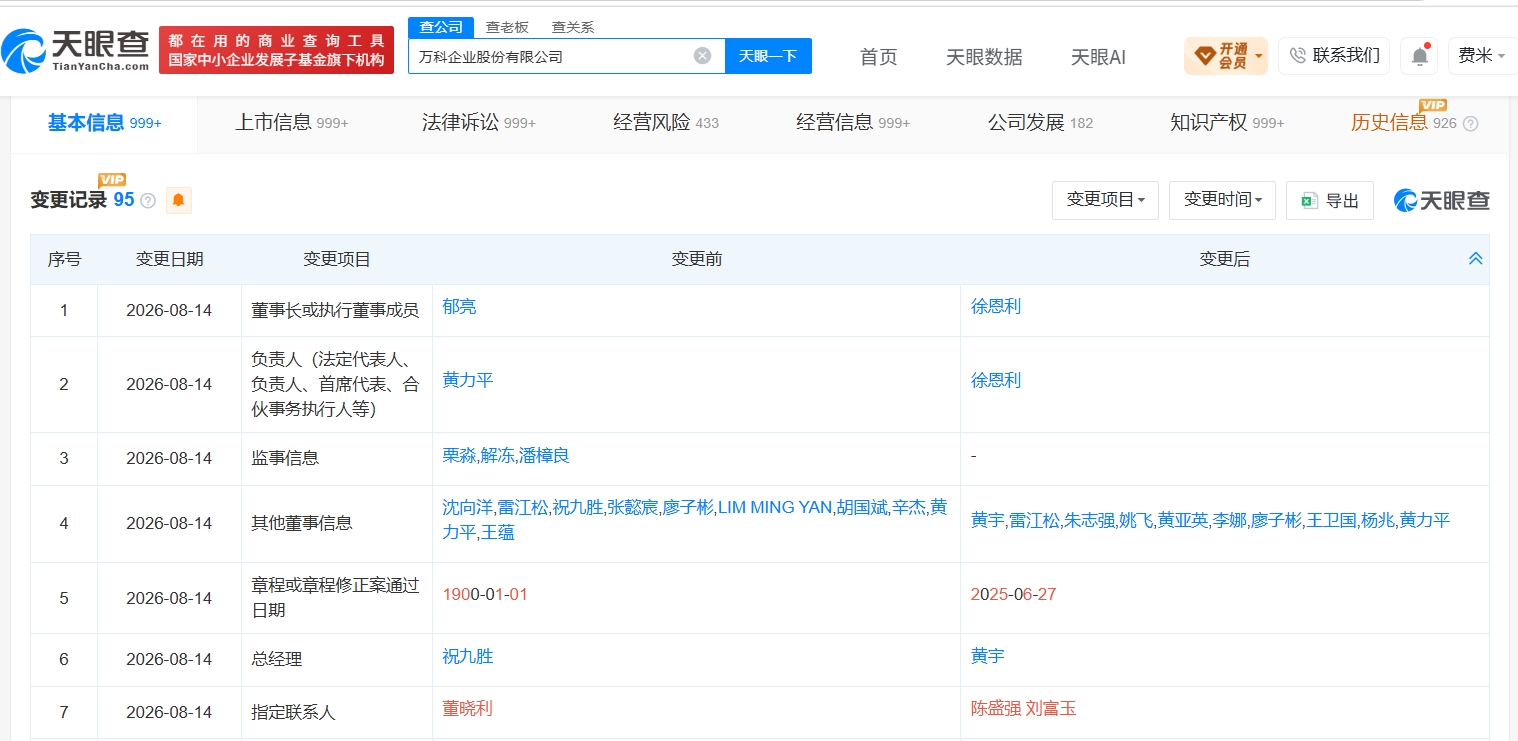Screen dimensions: 1518x741
Task: Open the 李娜 director link
Action: pos(1230,521)
